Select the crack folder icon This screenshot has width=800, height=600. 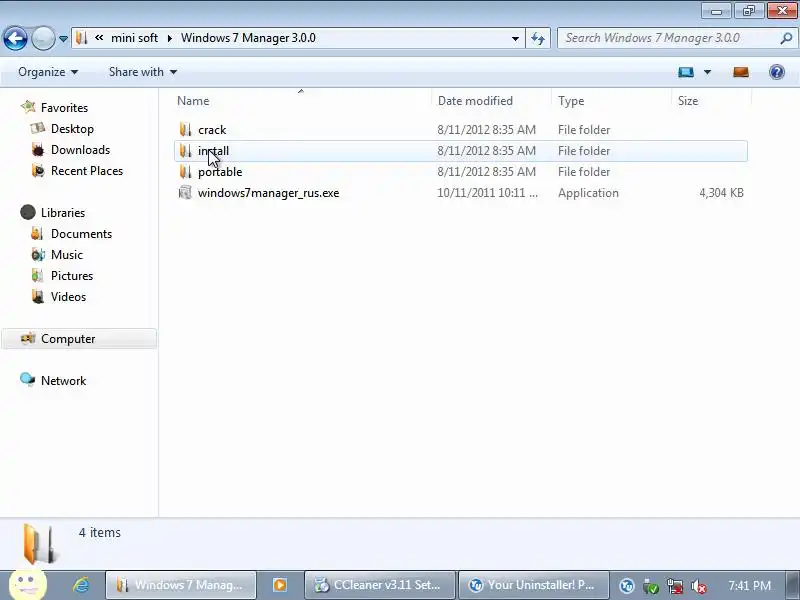[x=185, y=130]
